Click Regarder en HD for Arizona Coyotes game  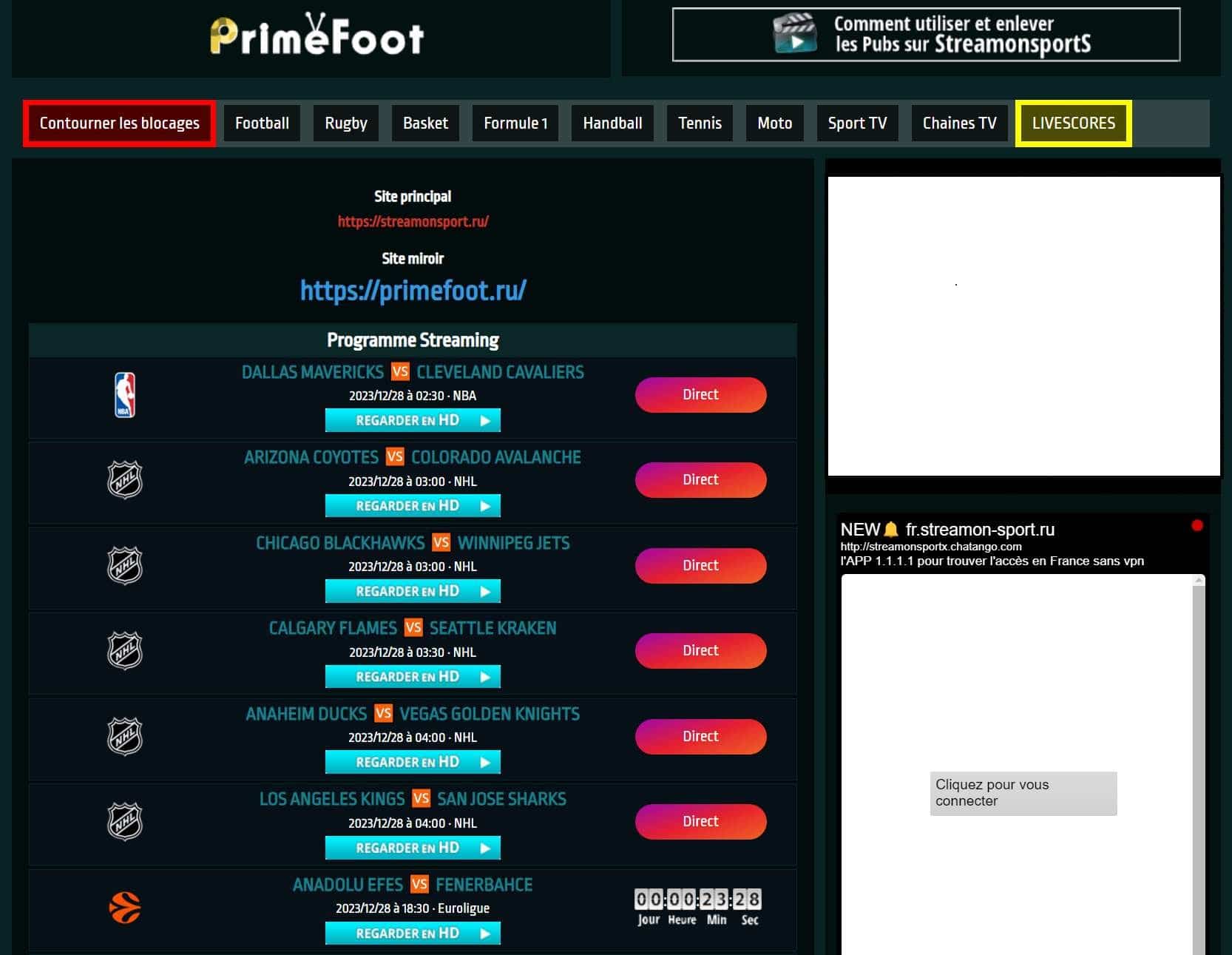click(413, 506)
